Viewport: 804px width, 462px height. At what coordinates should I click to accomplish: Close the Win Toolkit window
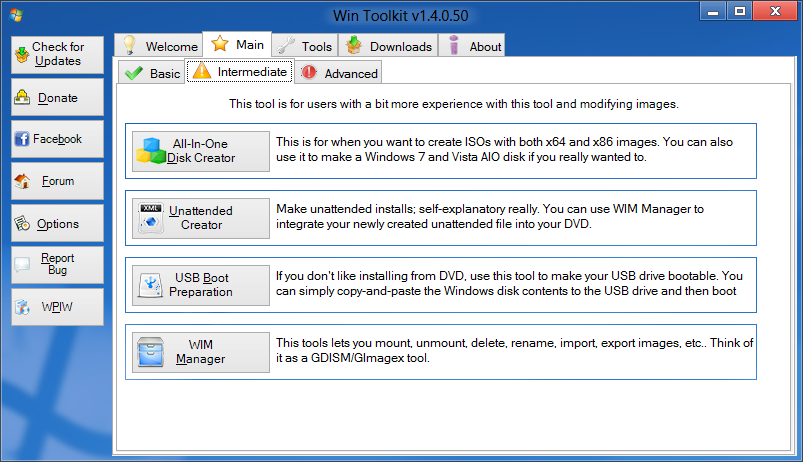click(x=775, y=11)
